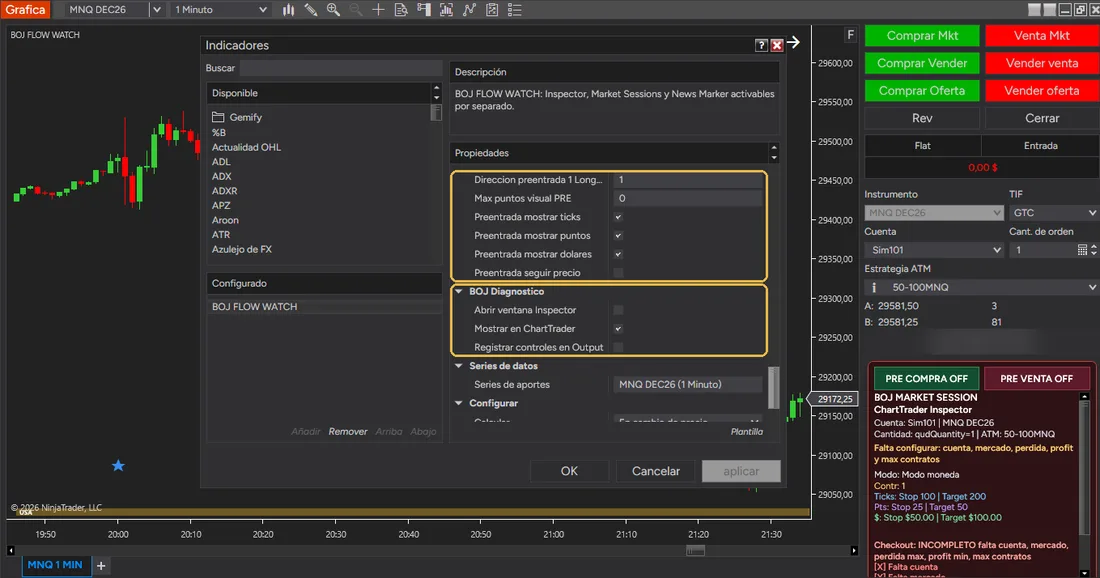
Task: Open the order quantity calculator icon
Action: (x=1082, y=250)
